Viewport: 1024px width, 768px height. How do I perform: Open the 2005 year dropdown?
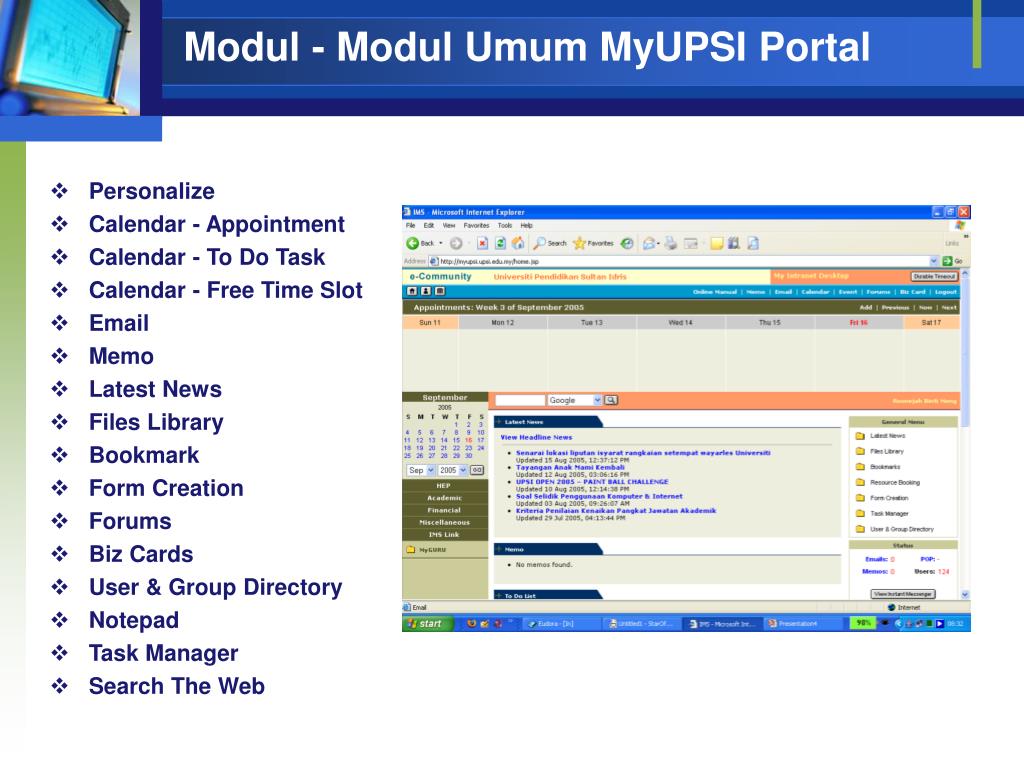point(463,470)
